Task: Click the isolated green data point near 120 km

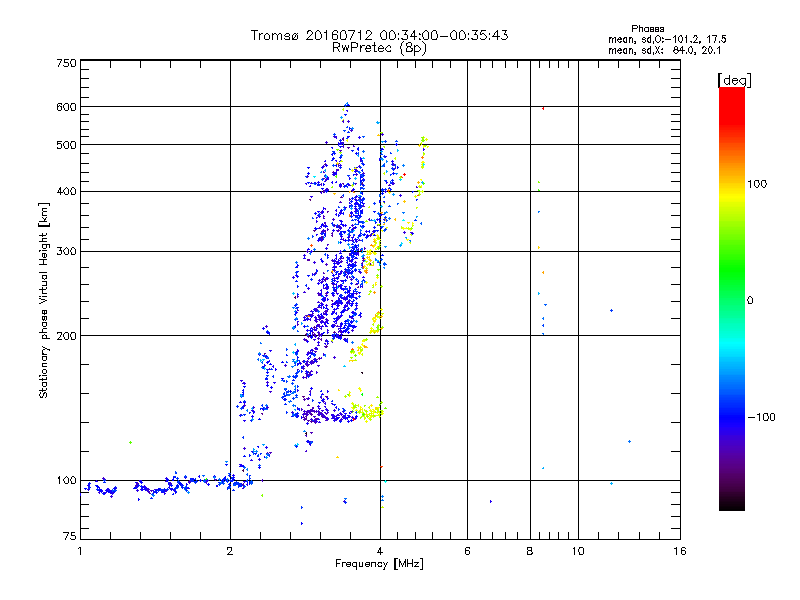Action: (x=131, y=442)
